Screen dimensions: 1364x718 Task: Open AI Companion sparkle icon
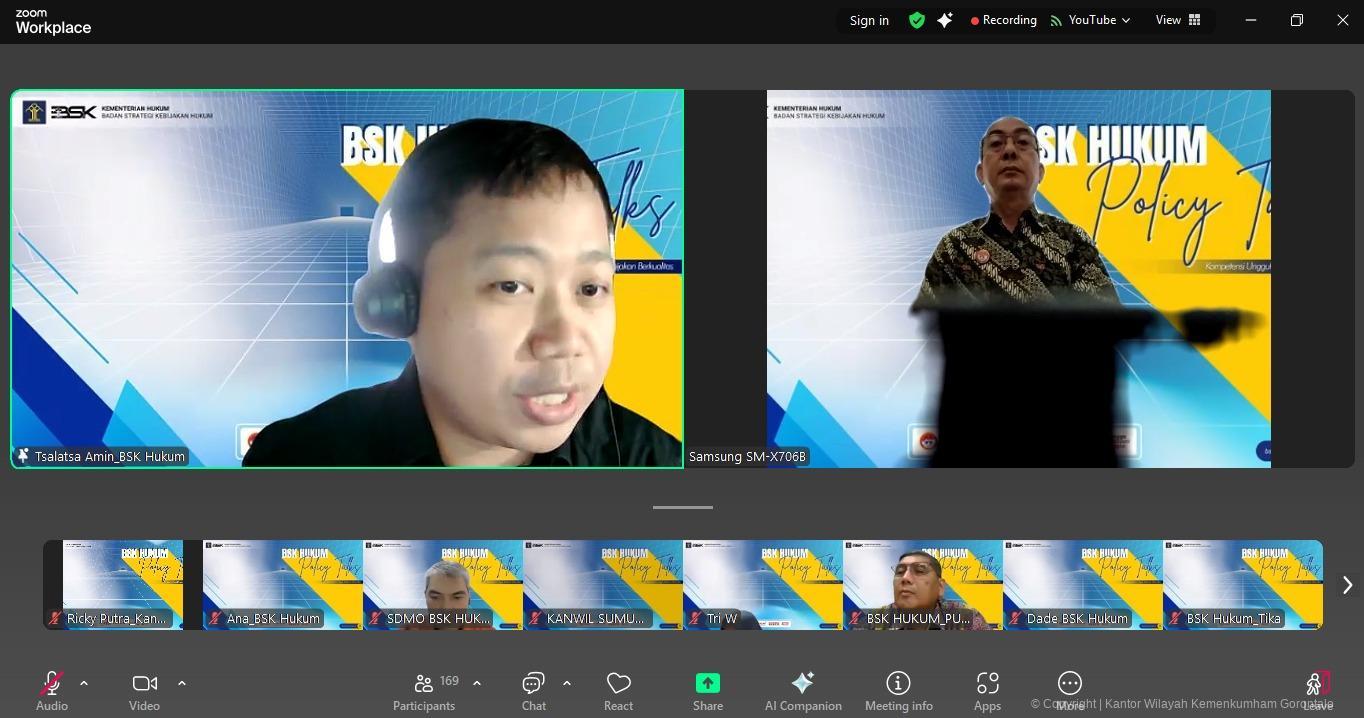tap(802, 684)
